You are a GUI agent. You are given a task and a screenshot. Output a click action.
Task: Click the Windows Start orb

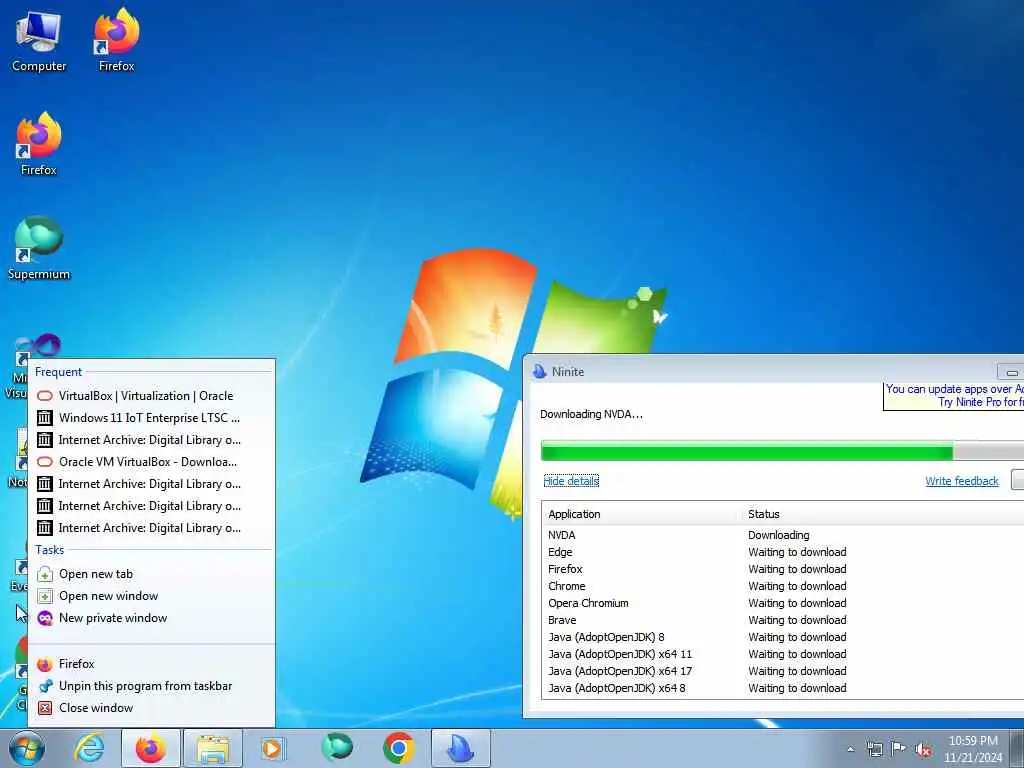[x=27, y=748]
